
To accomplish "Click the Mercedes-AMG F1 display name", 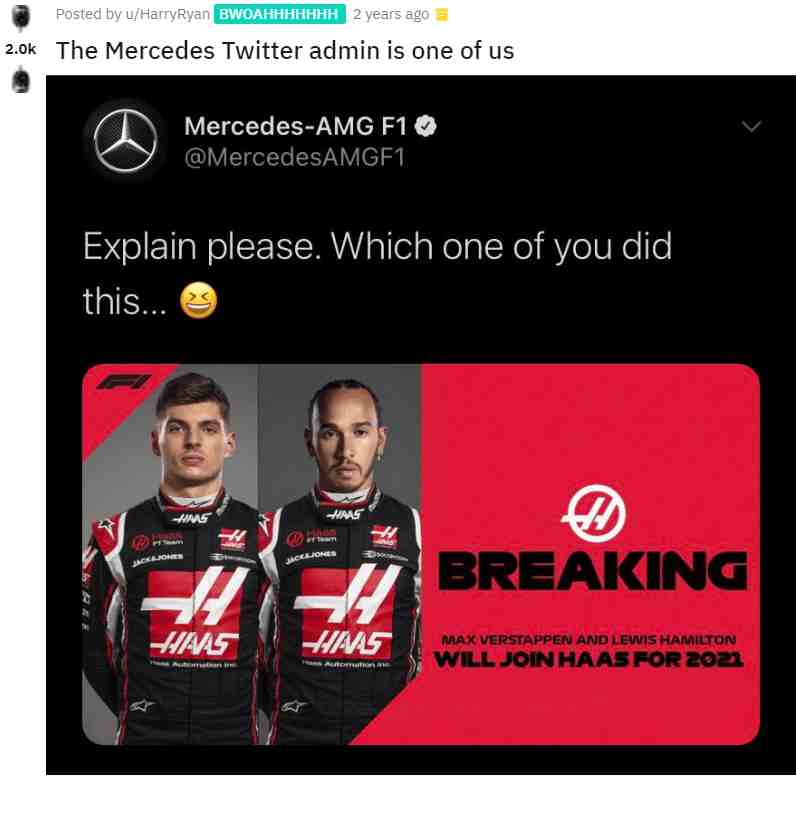I will pyautogui.click(x=295, y=126).
